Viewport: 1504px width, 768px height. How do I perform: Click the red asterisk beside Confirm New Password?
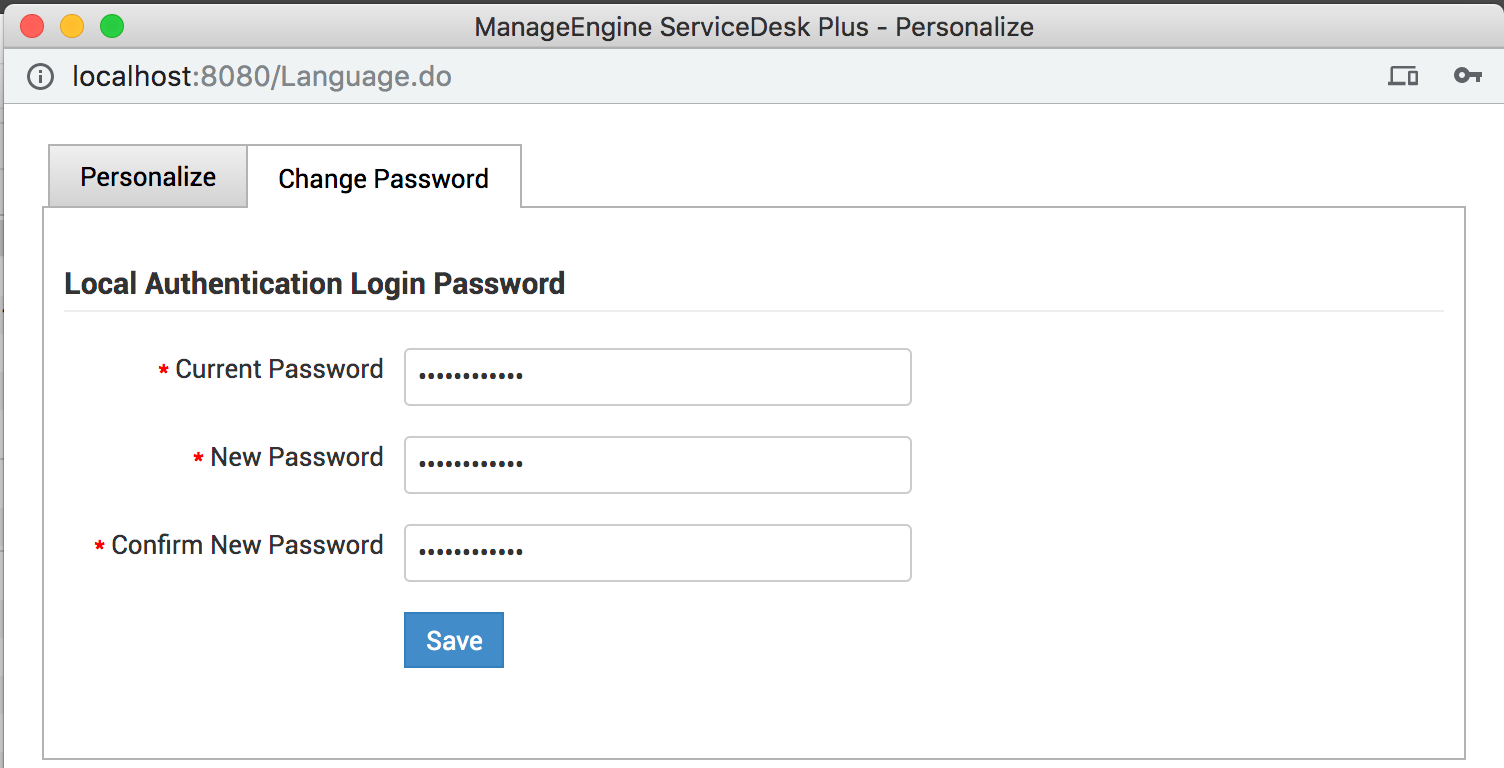tap(99, 547)
